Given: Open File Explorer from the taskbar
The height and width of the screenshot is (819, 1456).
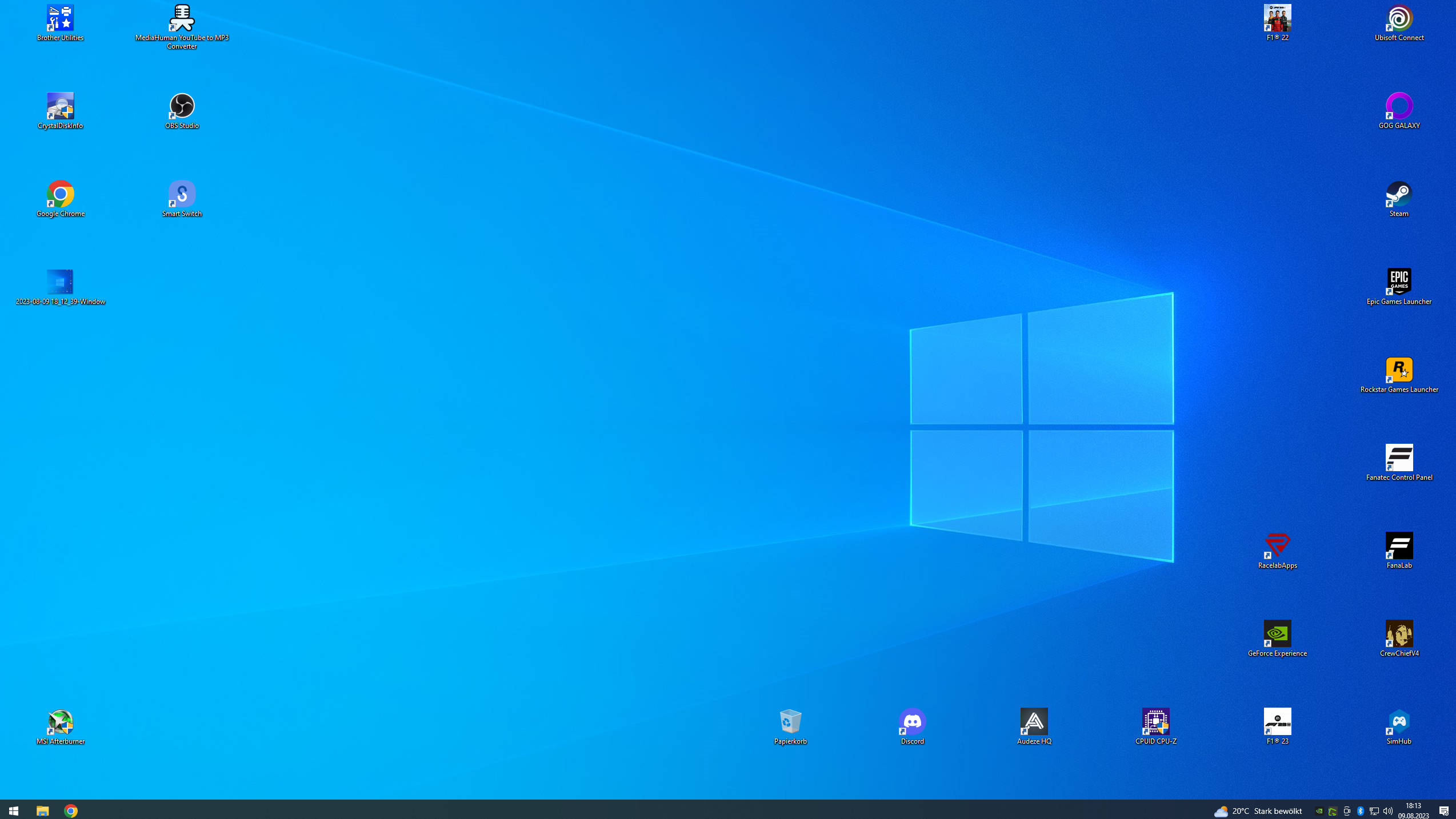Looking at the screenshot, I should point(43,810).
